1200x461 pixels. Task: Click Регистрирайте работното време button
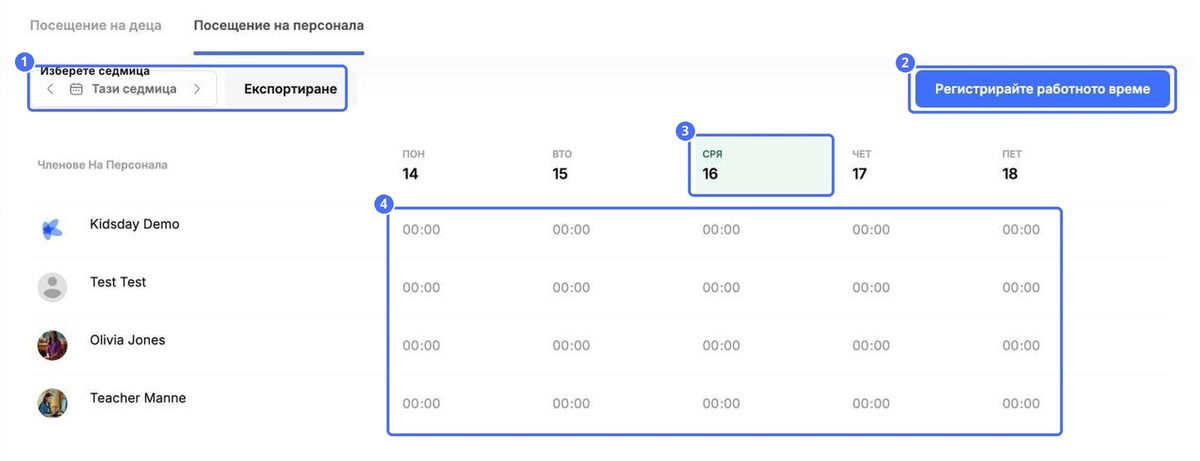[x=1042, y=89]
